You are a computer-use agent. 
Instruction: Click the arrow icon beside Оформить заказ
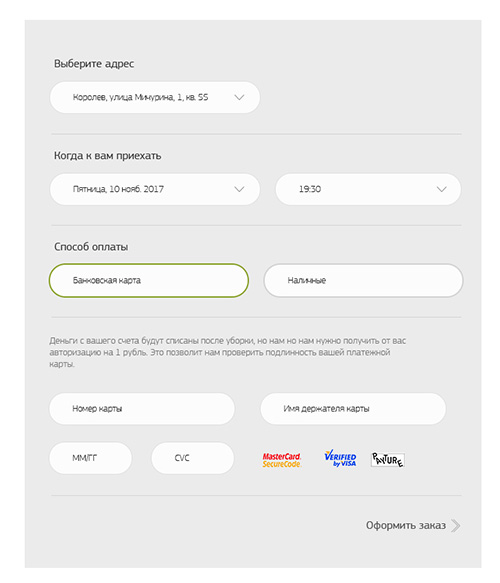click(456, 525)
